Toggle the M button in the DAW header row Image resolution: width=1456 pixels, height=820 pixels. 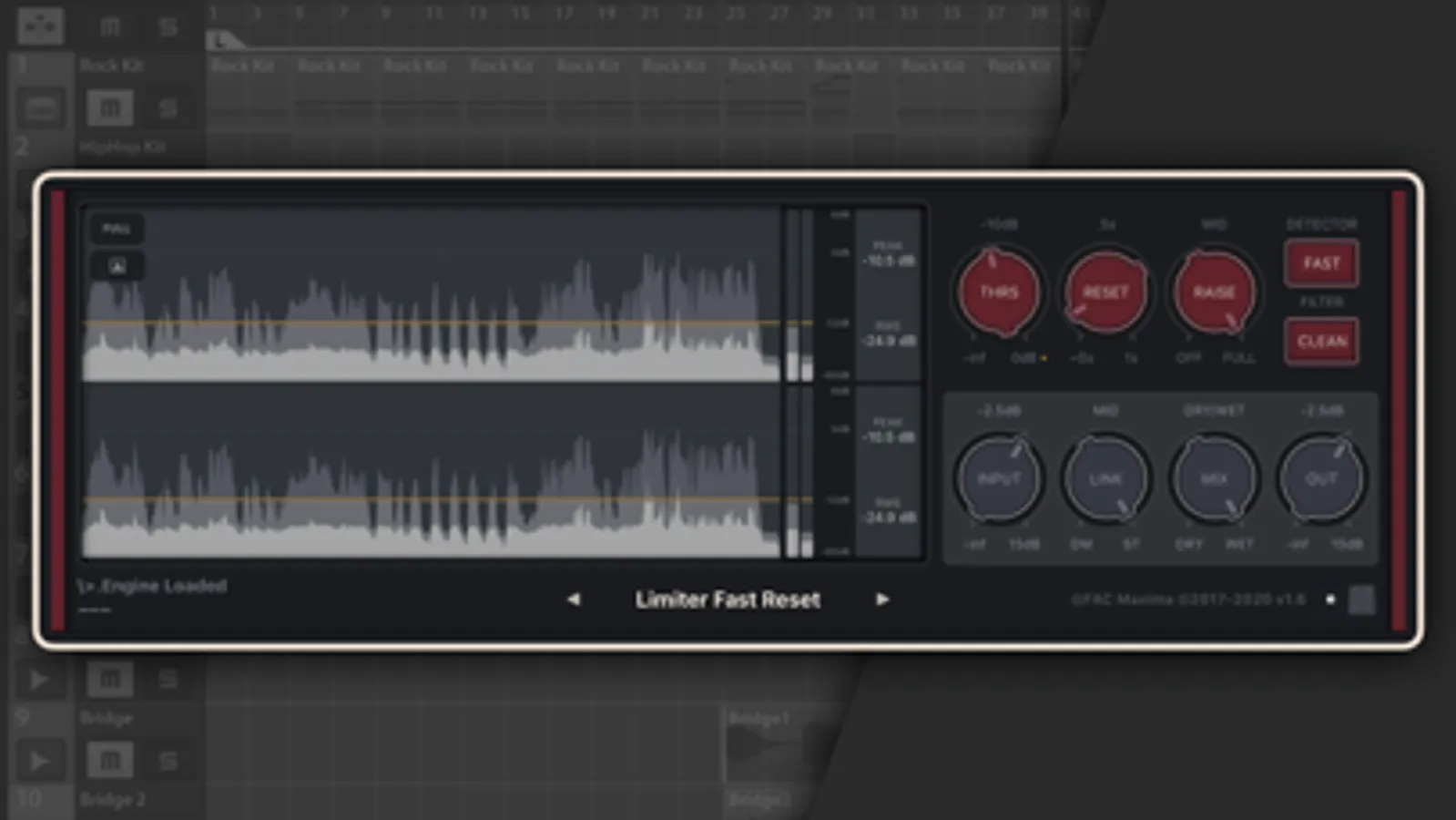109,26
